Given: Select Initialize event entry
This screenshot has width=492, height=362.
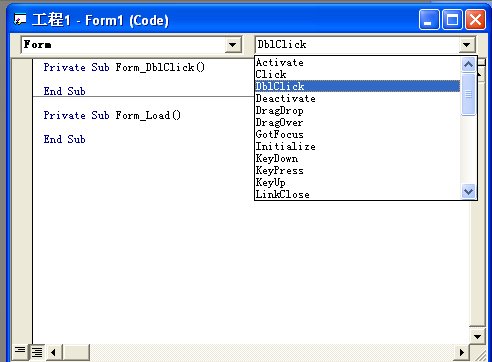Looking at the screenshot, I should click(357, 146).
